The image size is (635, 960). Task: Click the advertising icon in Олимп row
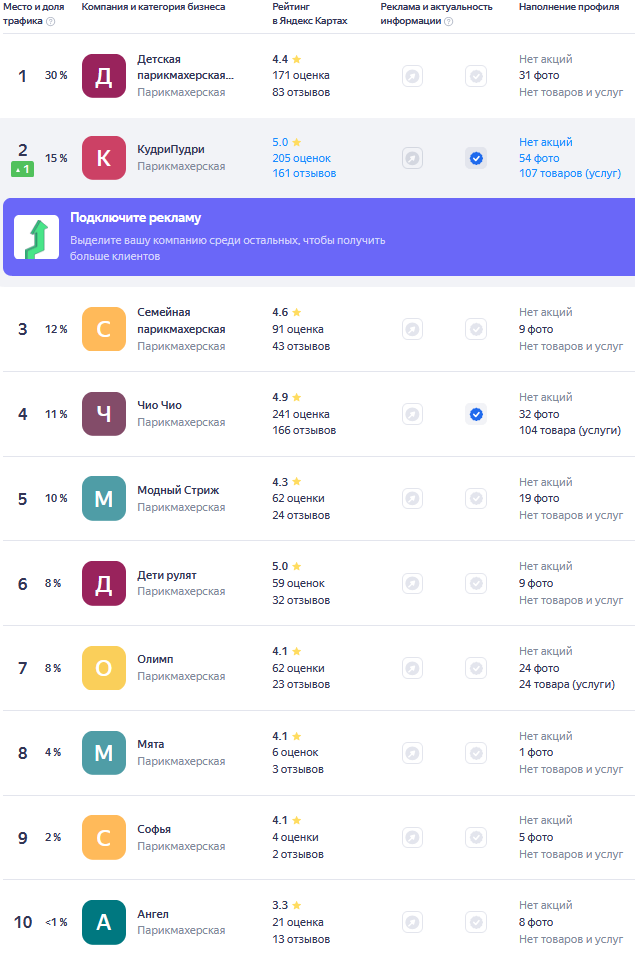click(x=413, y=668)
